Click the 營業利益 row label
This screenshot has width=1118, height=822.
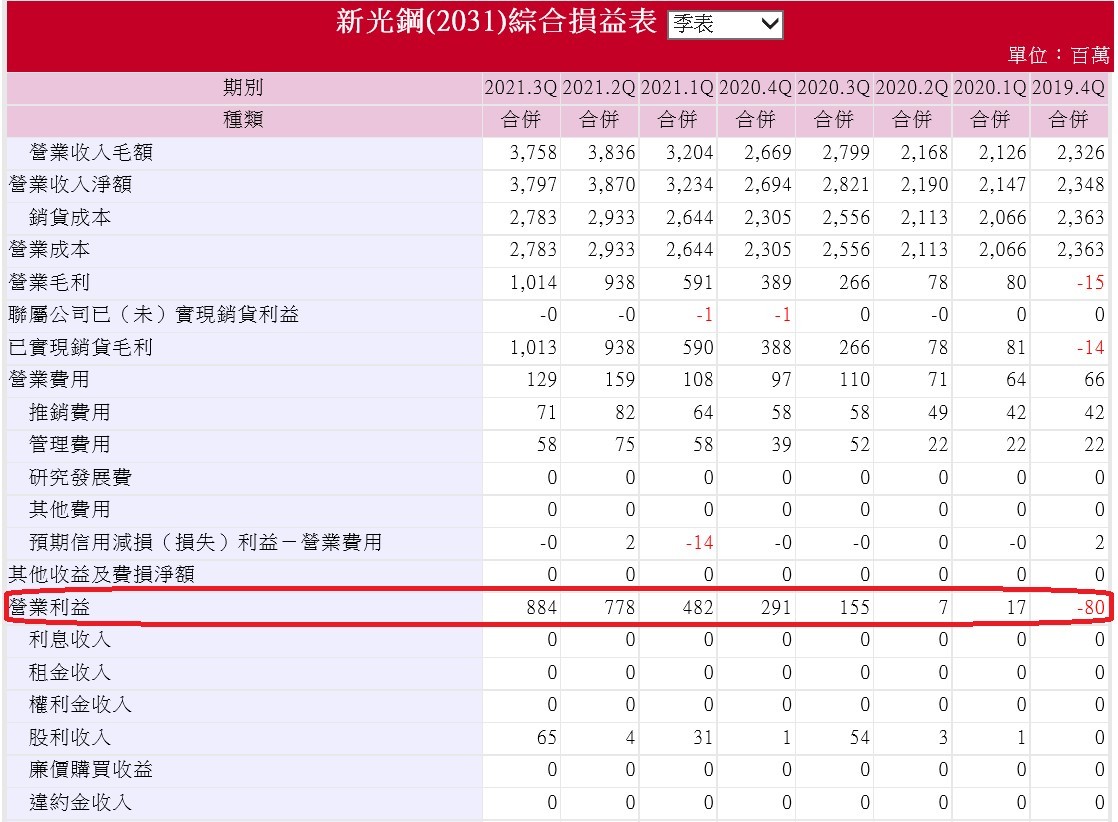tap(49, 607)
